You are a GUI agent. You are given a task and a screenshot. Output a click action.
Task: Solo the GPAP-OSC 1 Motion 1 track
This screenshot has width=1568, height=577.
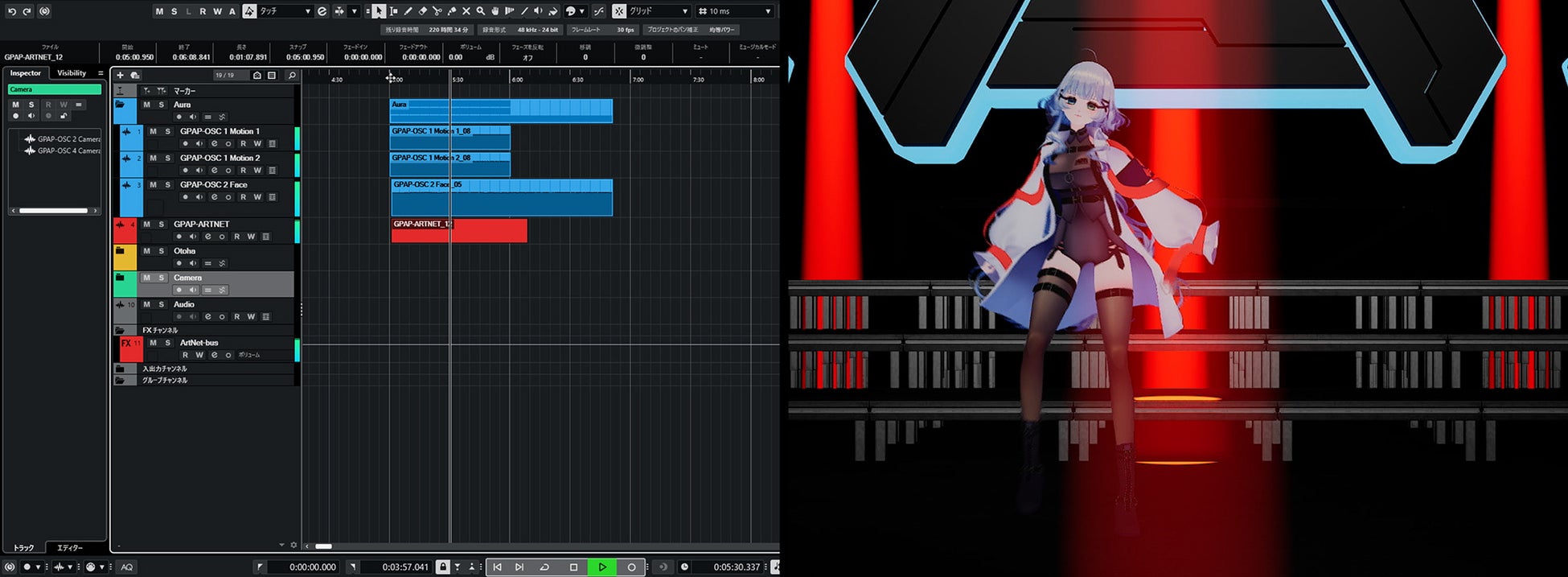pyautogui.click(x=167, y=131)
